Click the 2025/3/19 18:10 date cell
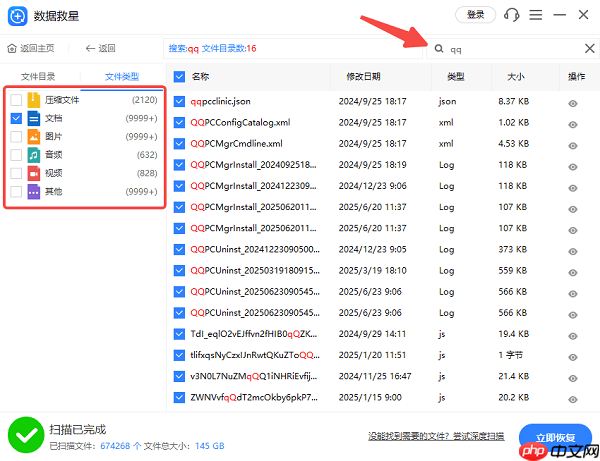This screenshot has width=600, height=461. [372, 270]
